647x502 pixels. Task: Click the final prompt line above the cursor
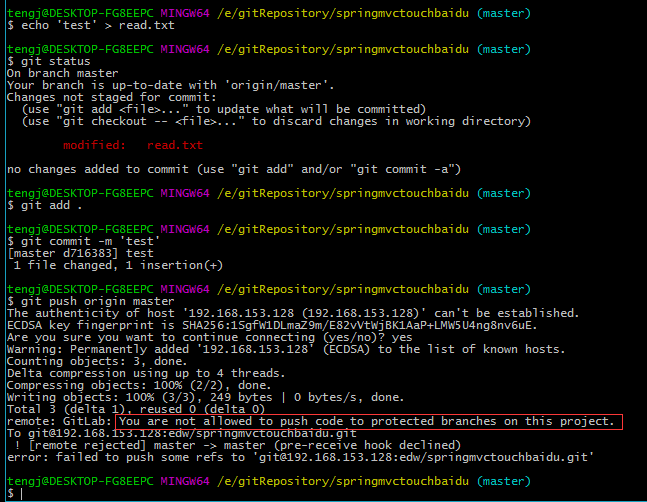tap(269, 481)
